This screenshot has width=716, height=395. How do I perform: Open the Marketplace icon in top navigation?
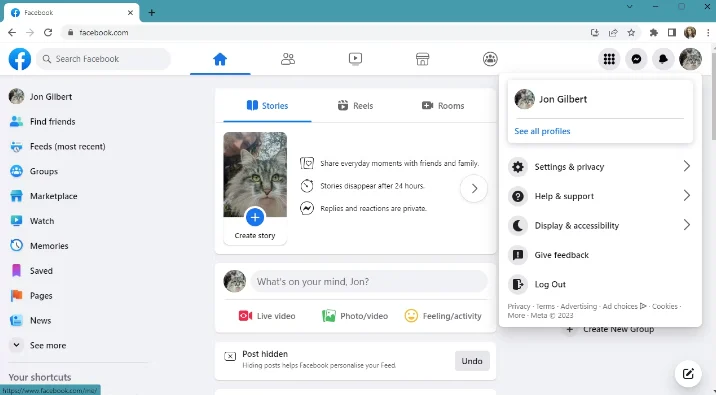pyautogui.click(x=422, y=59)
